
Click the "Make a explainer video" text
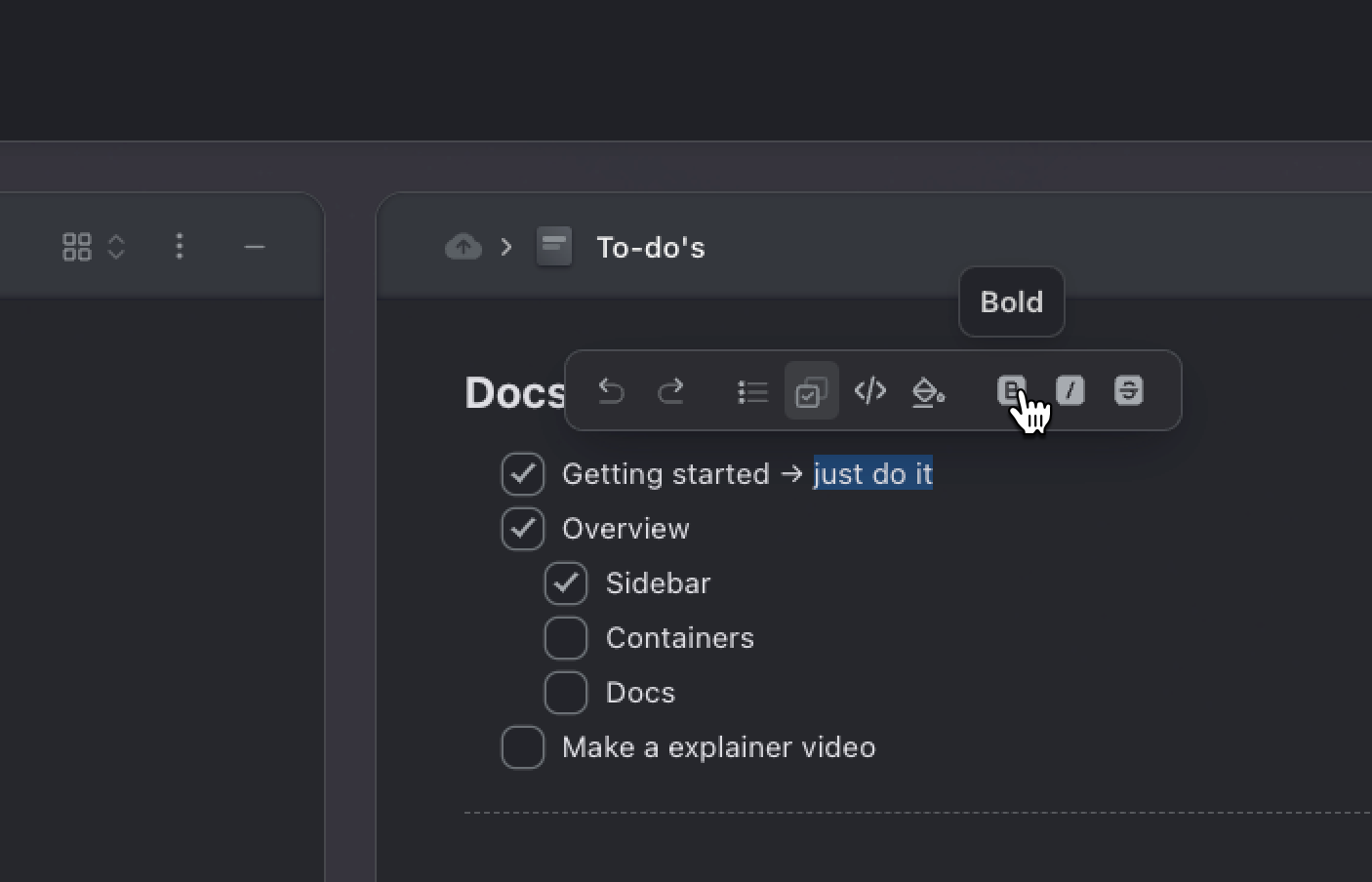719,747
